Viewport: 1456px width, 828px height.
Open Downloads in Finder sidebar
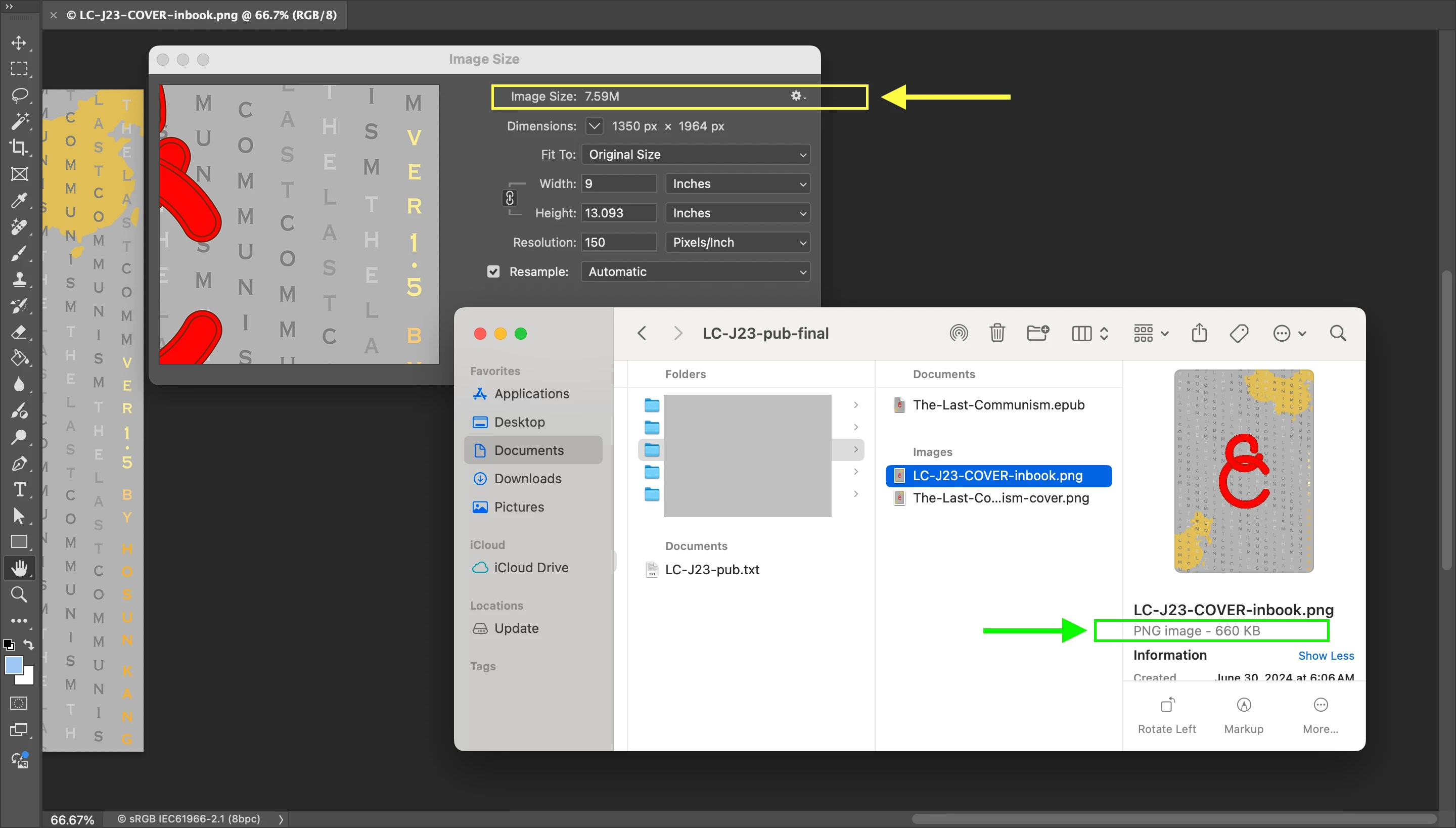pos(527,479)
